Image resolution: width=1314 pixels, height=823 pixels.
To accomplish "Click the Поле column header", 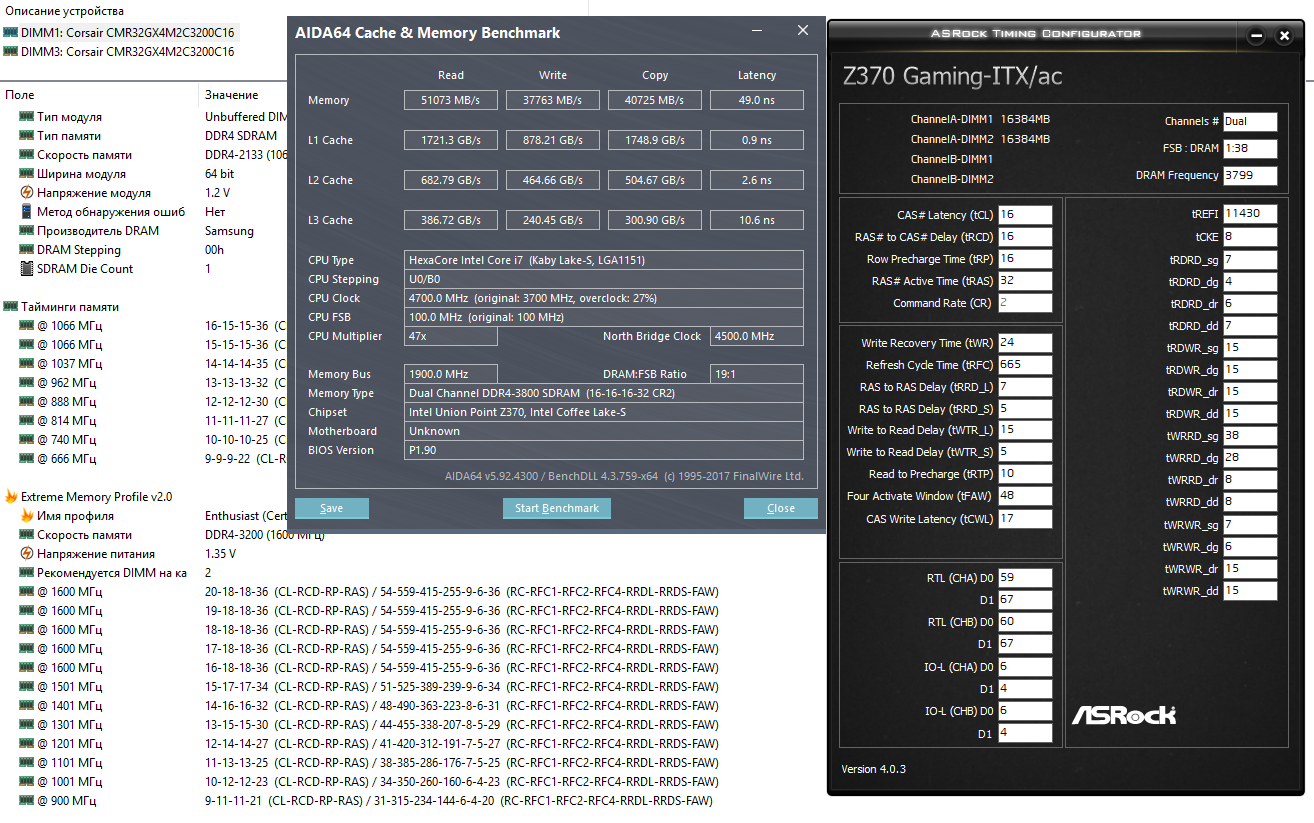I will pyautogui.click(x=20, y=95).
